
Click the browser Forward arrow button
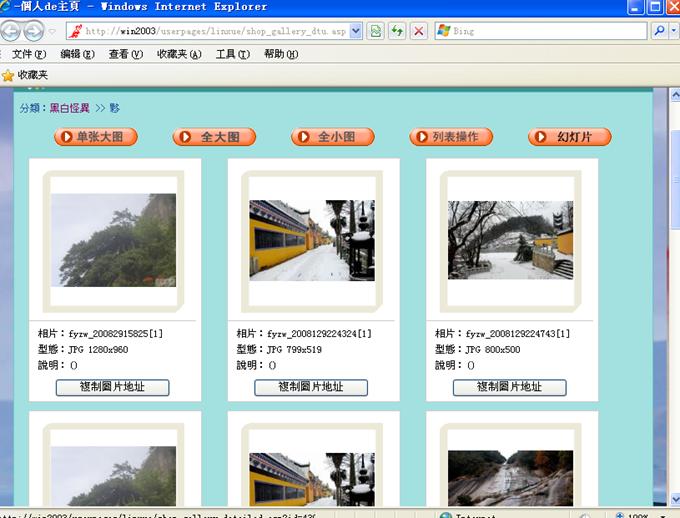[x=35, y=31]
